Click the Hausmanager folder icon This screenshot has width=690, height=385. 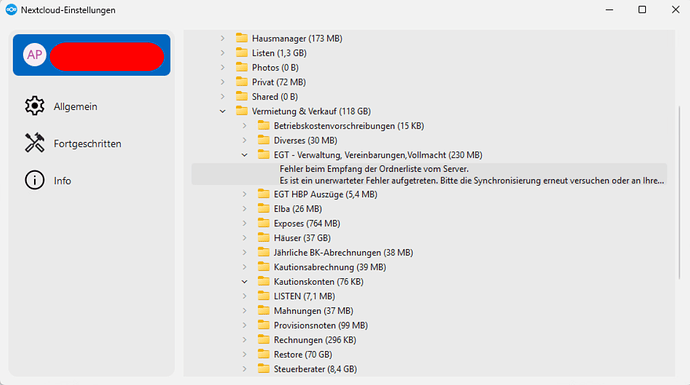tap(242, 38)
